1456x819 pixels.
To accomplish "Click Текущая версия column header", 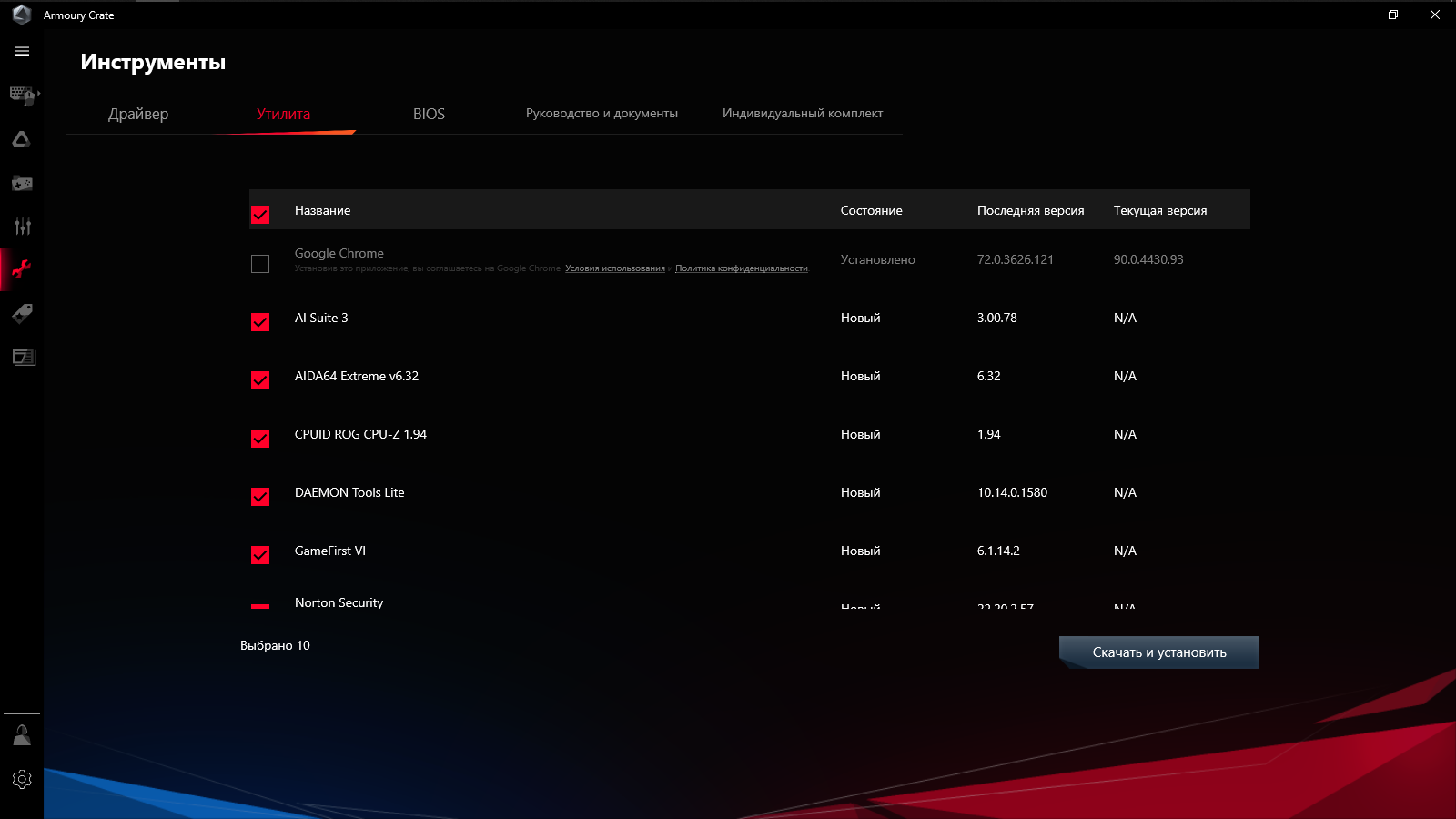I will tap(1160, 210).
